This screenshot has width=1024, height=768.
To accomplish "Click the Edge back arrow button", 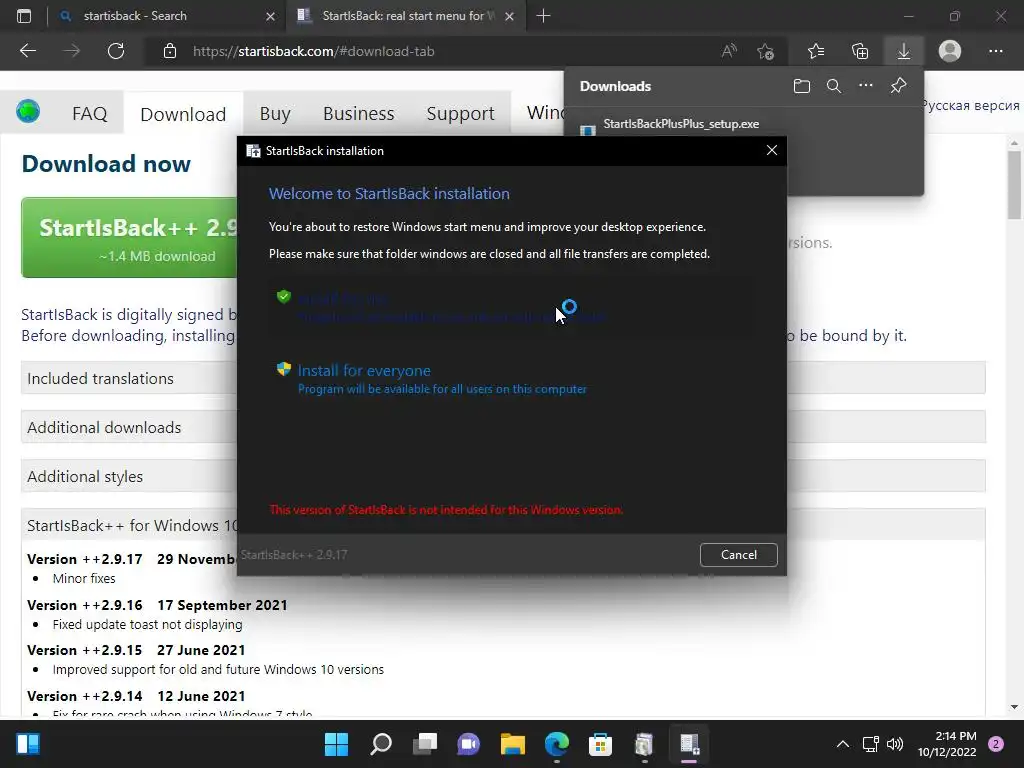I will pos(28,51).
